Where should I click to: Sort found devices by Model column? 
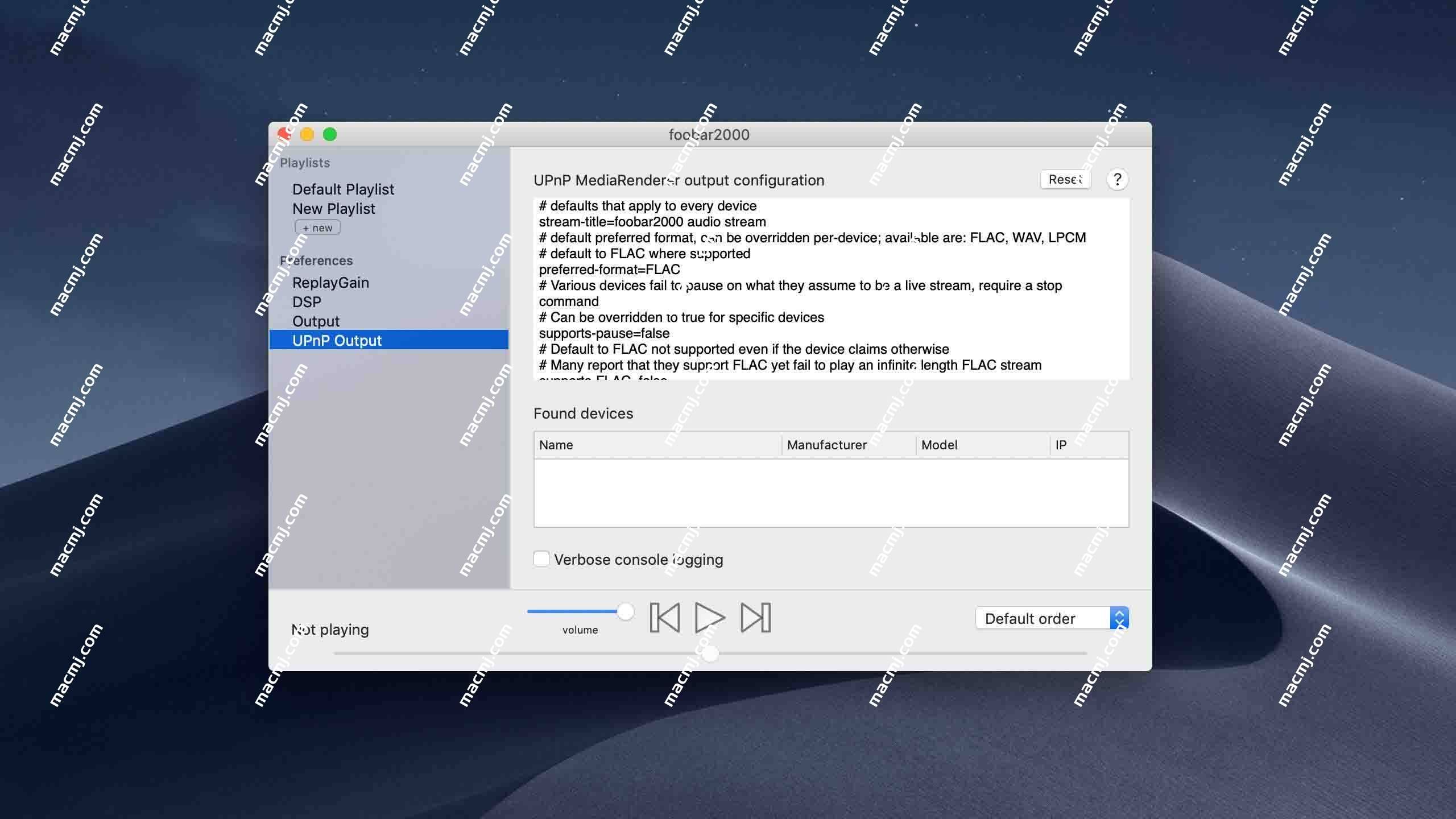[983, 445]
